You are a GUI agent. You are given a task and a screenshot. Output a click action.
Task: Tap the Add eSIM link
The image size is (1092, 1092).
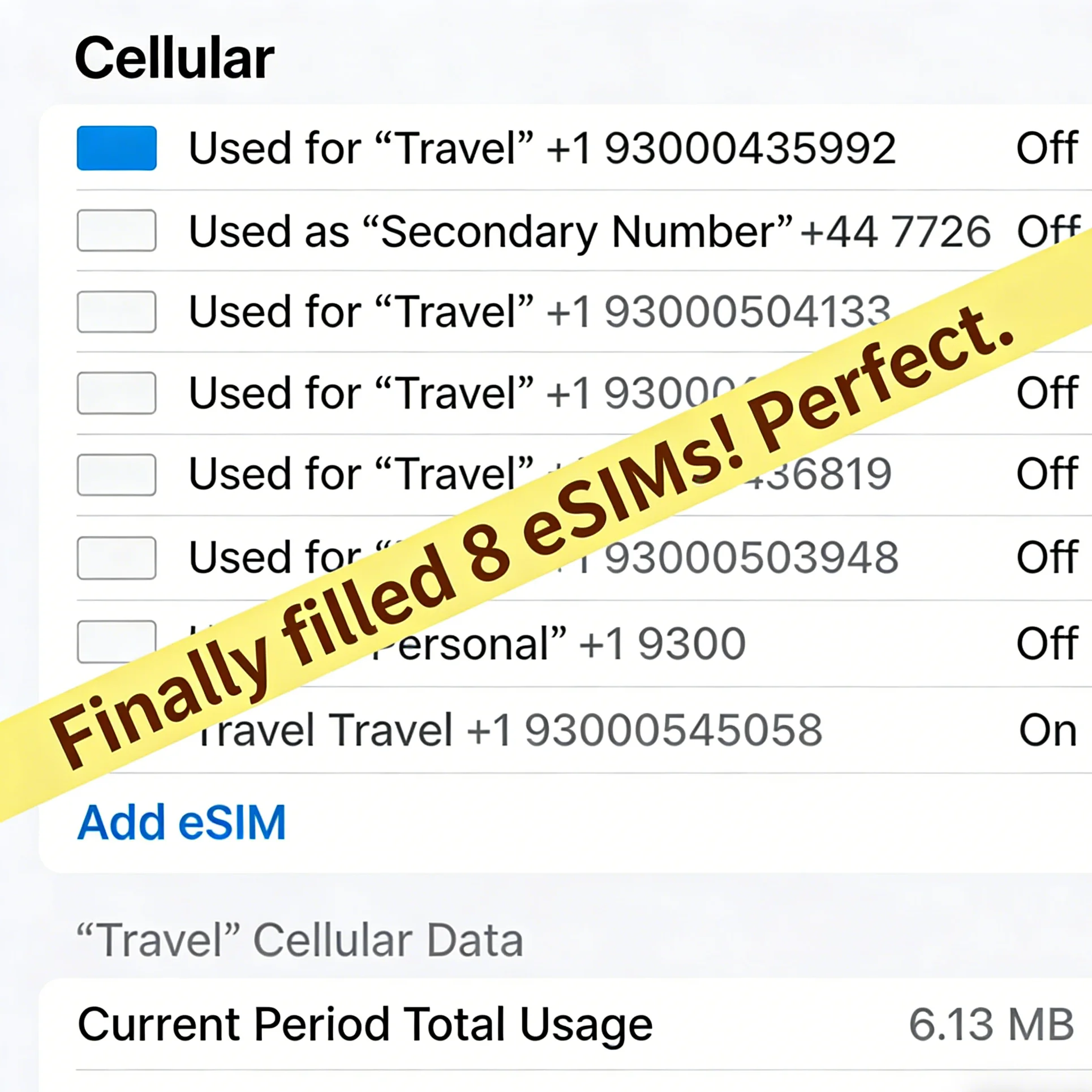click(x=181, y=822)
